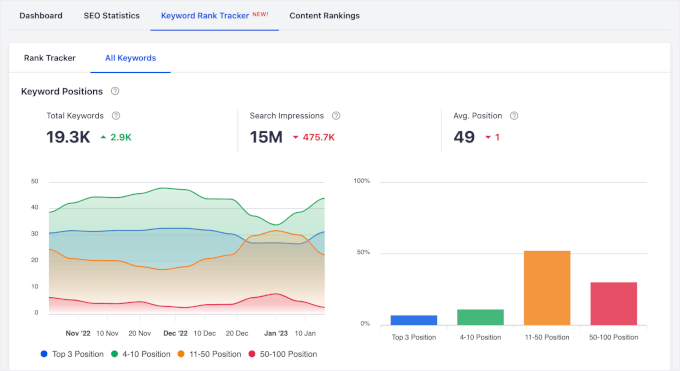Viewport: 680px width, 371px height.
Task: Click the 19.3K total keywords value
Action: [69, 137]
